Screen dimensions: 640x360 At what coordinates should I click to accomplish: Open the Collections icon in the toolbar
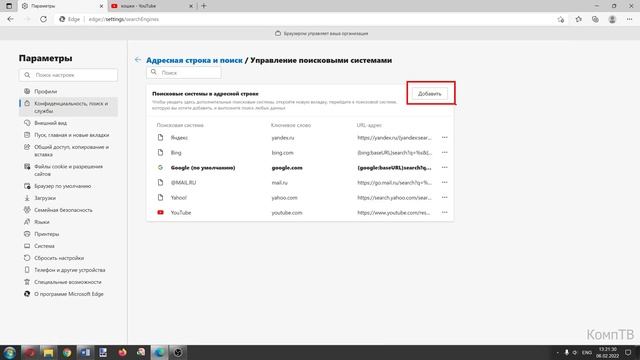[x=595, y=19]
